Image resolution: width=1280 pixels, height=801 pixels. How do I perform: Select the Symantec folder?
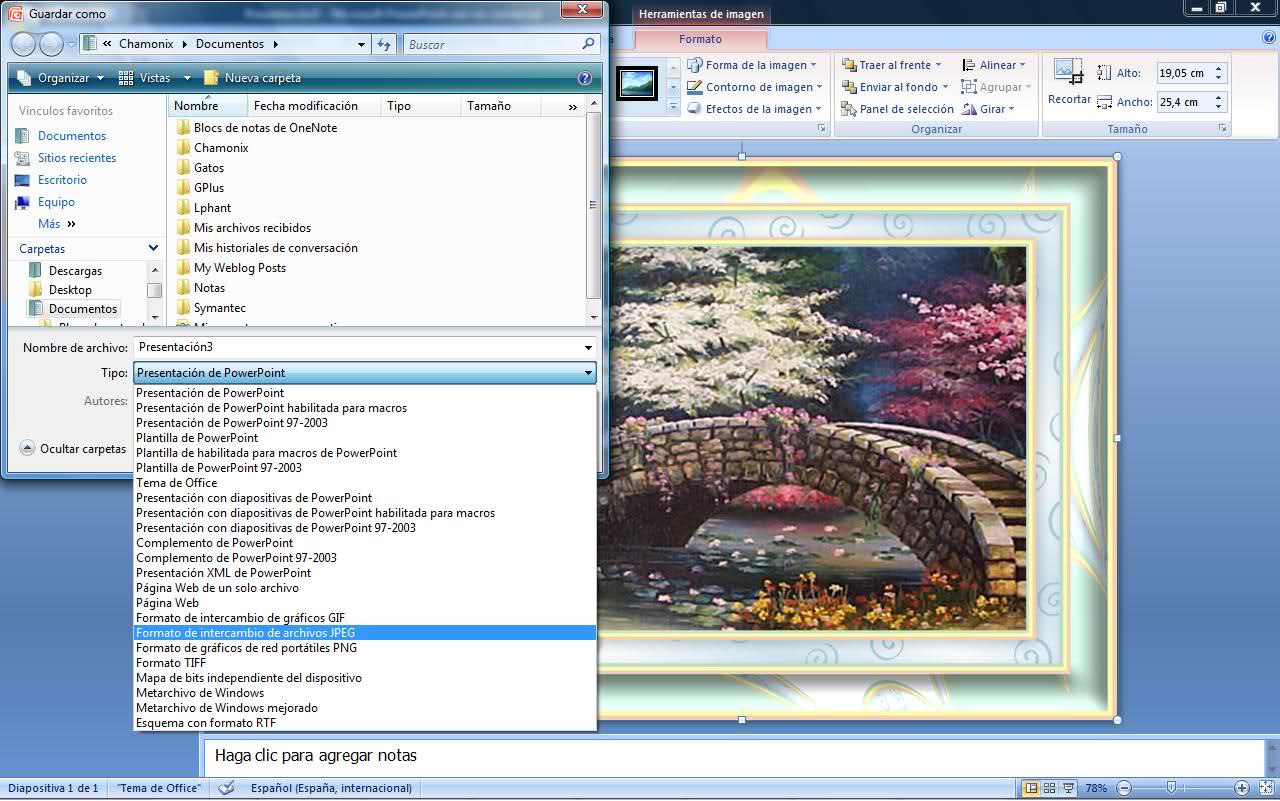220,308
